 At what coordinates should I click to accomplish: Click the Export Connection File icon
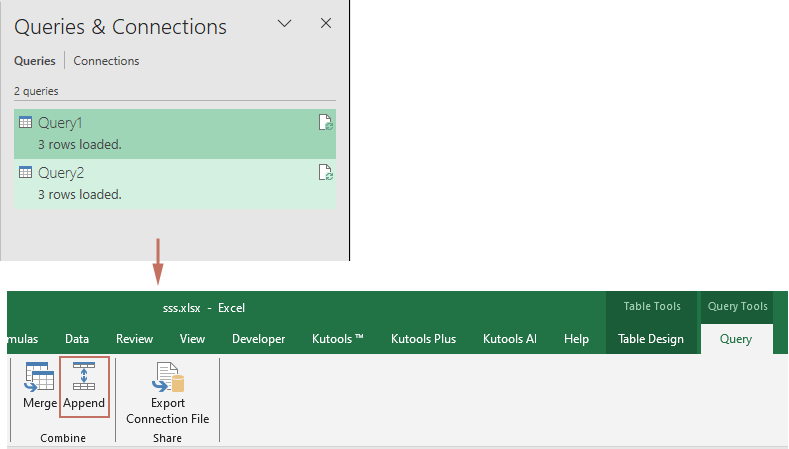click(168, 377)
